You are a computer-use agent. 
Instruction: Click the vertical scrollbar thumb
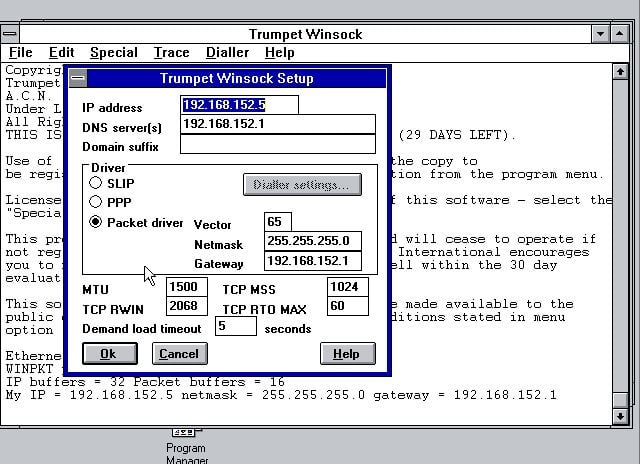click(x=620, y=400)
